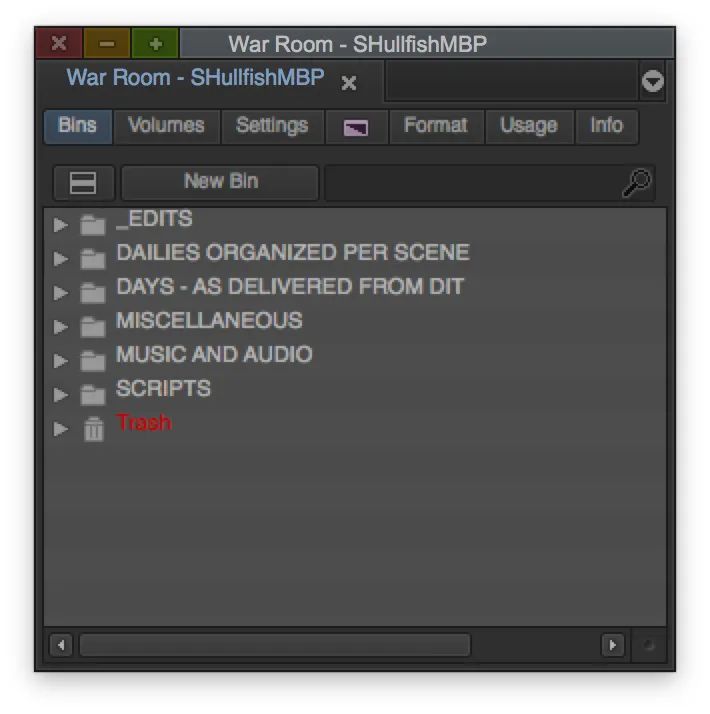
Task: Open the Settings tab
Action: 271,126
